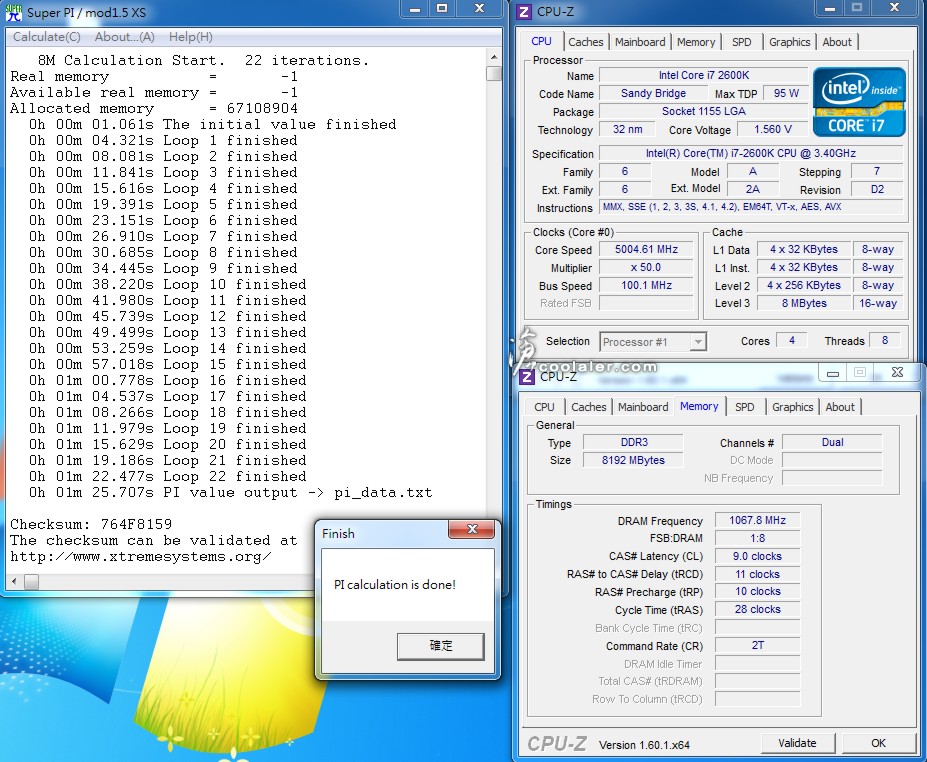The width and height of the screenshot is (927, 762).
Task: Click the Threads count value 8
Action: (x=884, y=341)
